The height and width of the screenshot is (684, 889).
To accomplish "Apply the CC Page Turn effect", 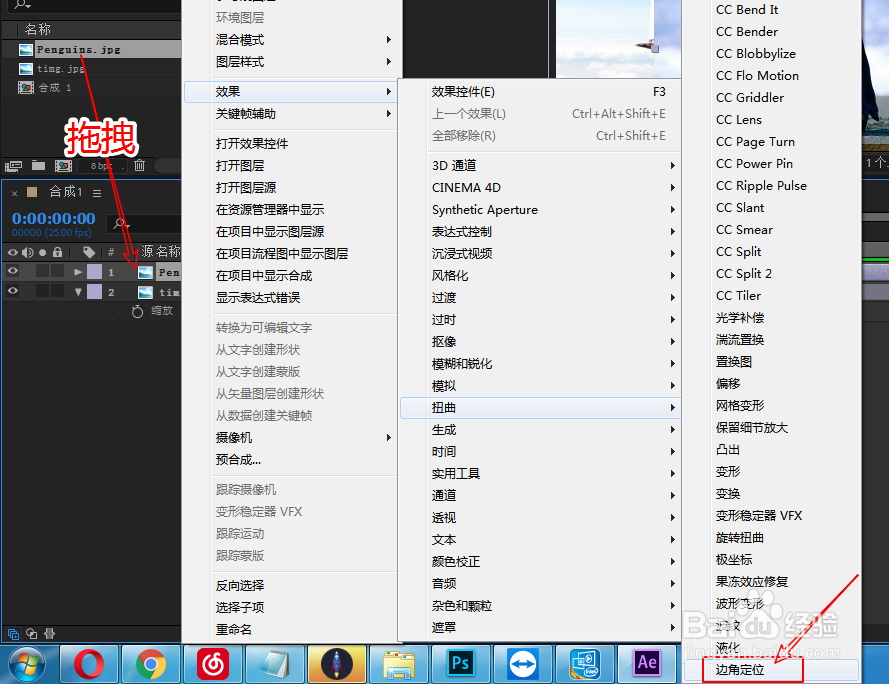I will [x=771, y=141].
